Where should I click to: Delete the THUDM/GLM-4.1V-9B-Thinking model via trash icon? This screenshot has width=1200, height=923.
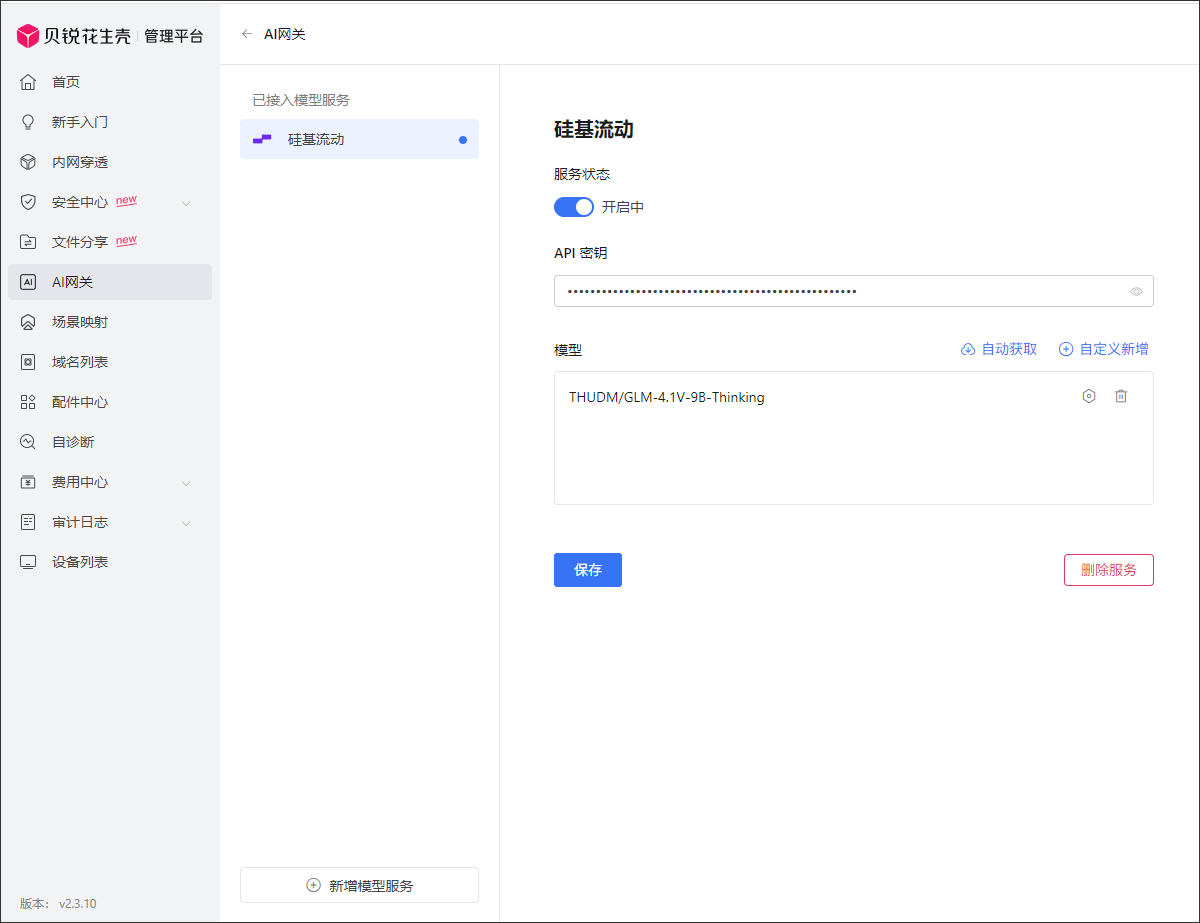(x=1121, y=396)
